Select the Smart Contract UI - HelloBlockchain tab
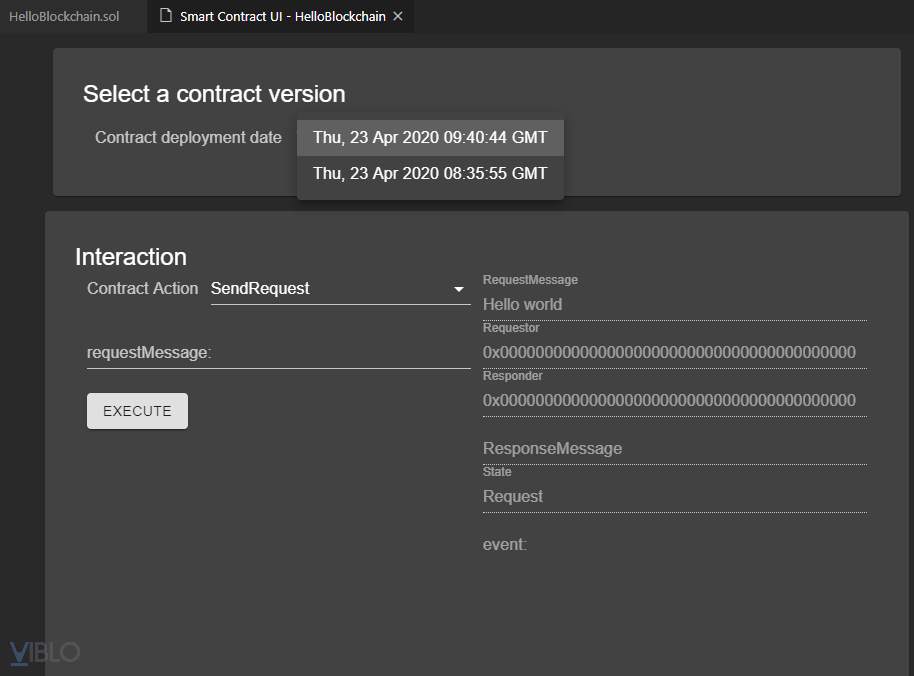This screenshot has width=914, height=676. pos(283,17)
